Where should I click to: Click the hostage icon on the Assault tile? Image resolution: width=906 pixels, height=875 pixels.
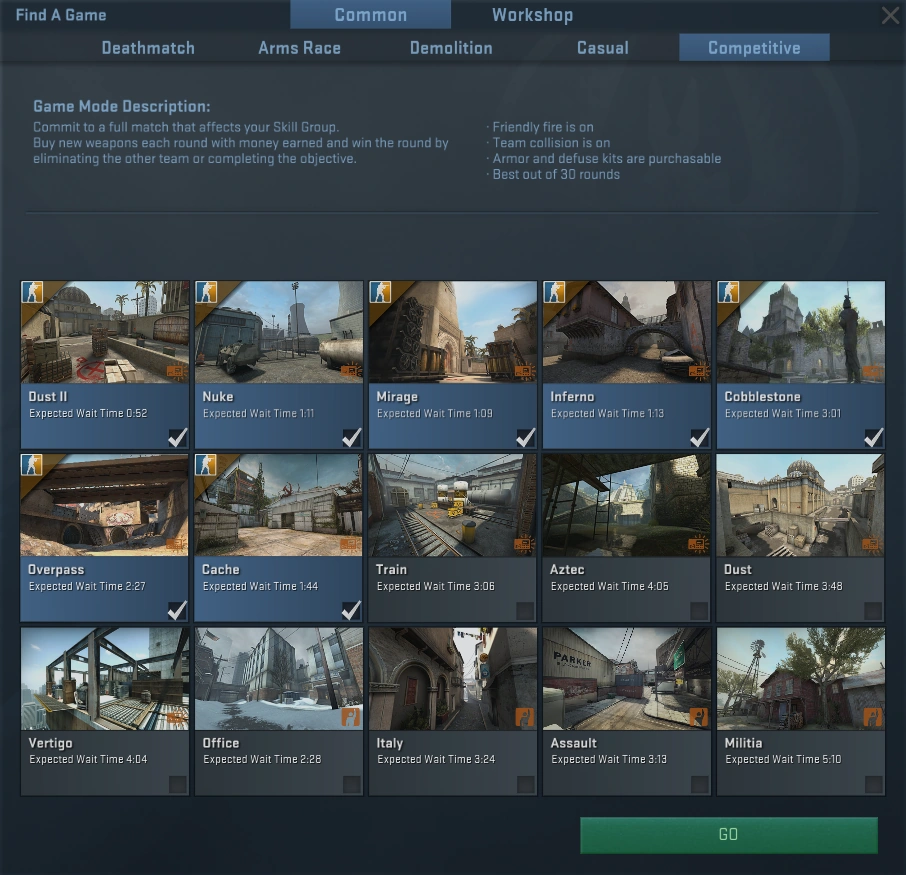[697, 717]
